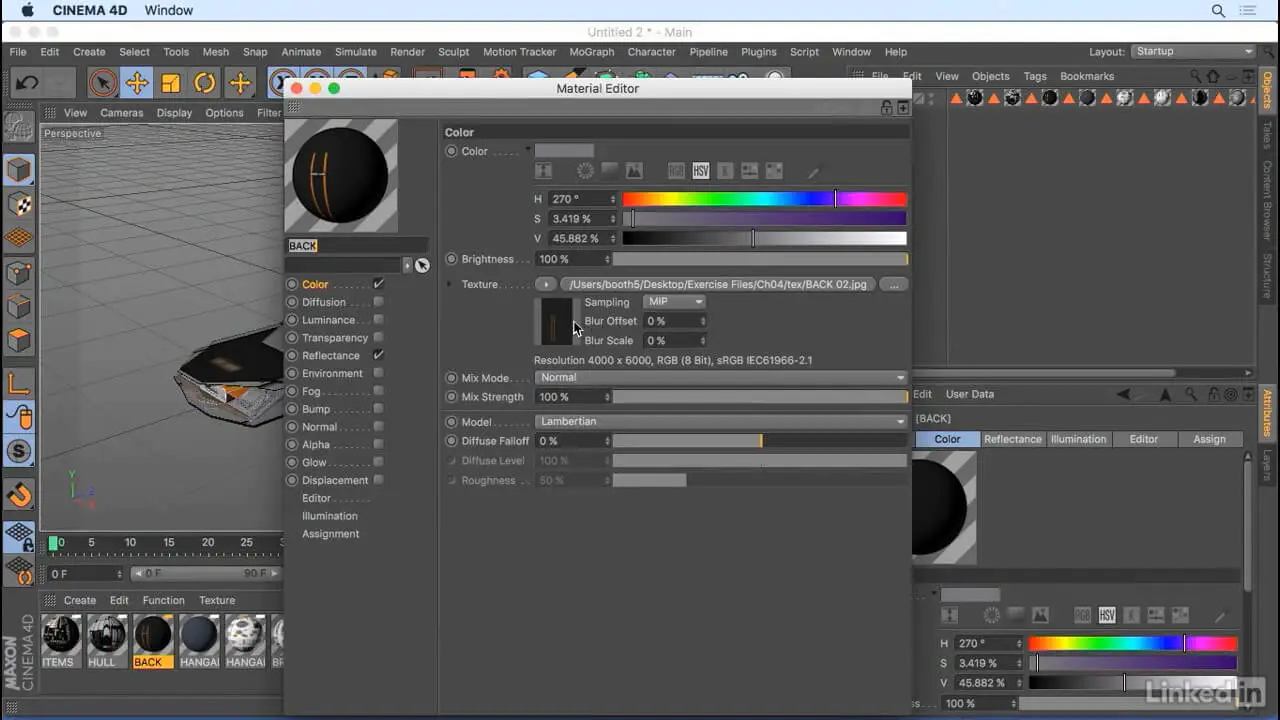The height and width of the screenshot is (720, 1280).
Task: Switch to Reflectance tab in Attributes manager
Action: click(x=1013, y=439)
